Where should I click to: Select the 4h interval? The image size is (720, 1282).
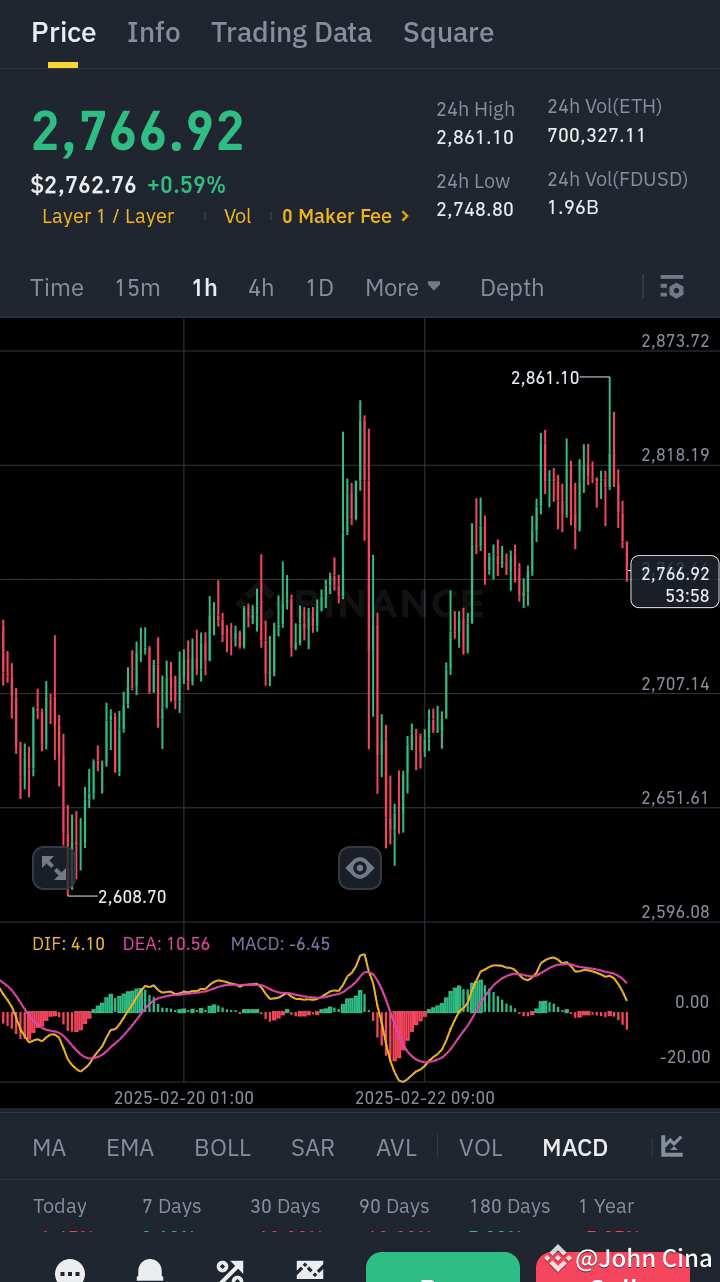(261, 288)
